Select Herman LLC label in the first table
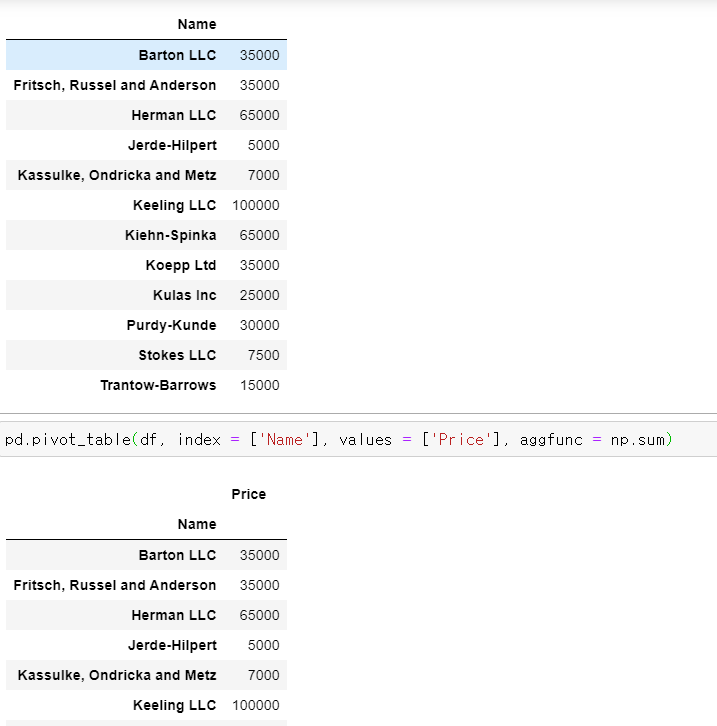717x726 pixels. click(174, 115)
